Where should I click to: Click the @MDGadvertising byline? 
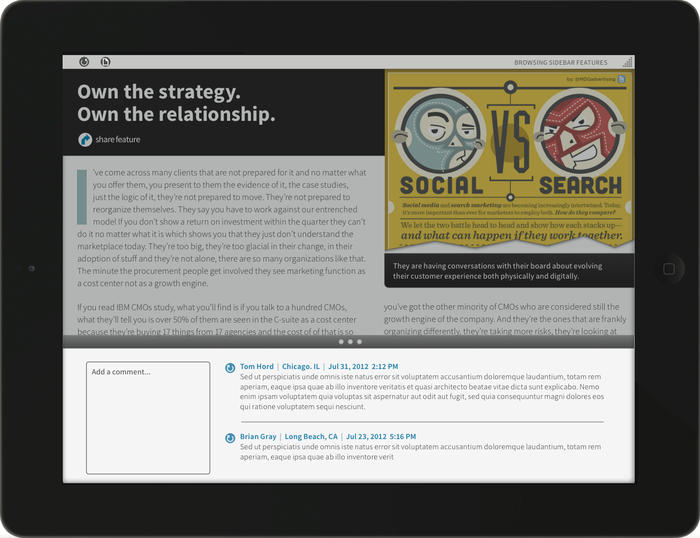(591, 79)
